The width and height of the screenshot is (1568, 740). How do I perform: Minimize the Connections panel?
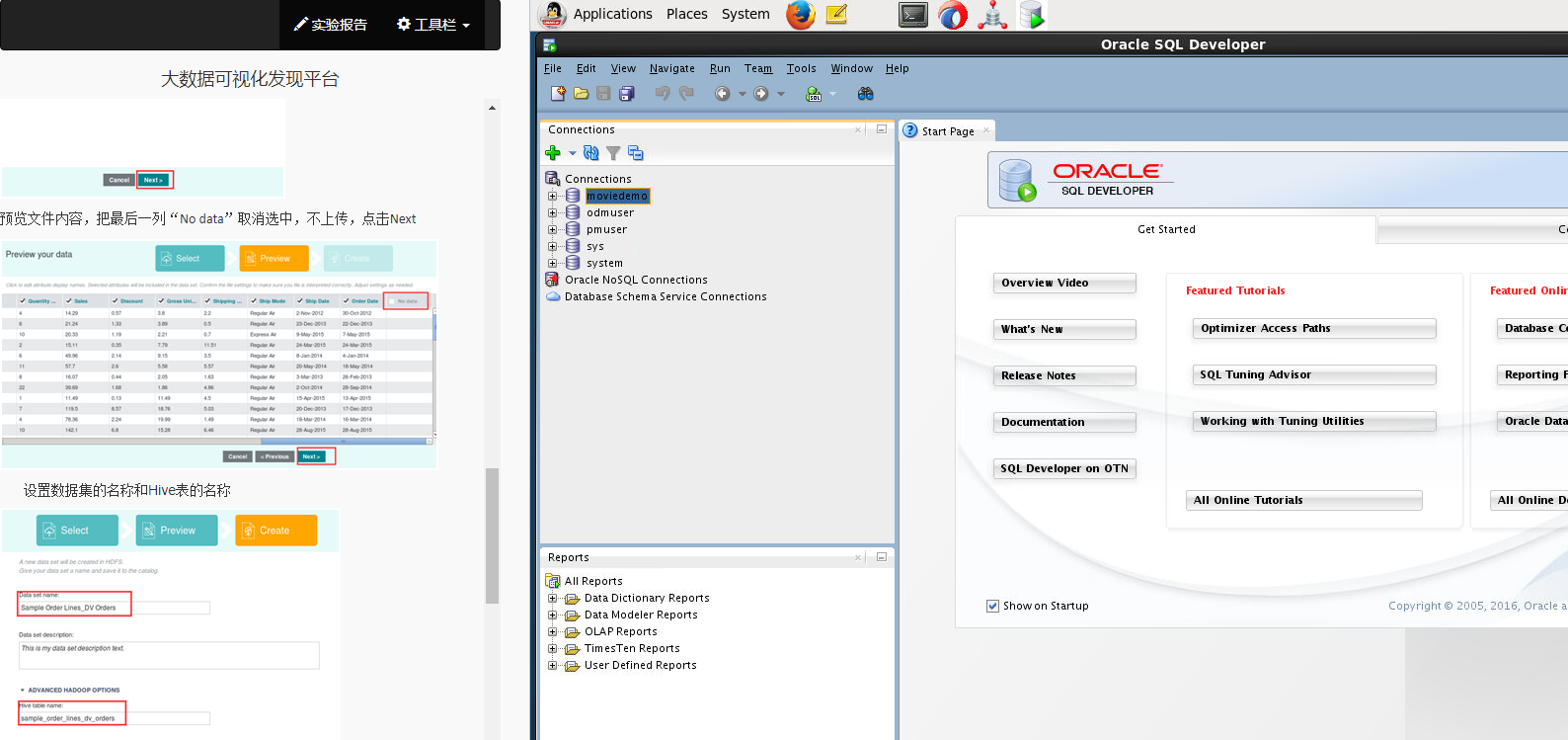pyautogui.click(x=882, y=129)
